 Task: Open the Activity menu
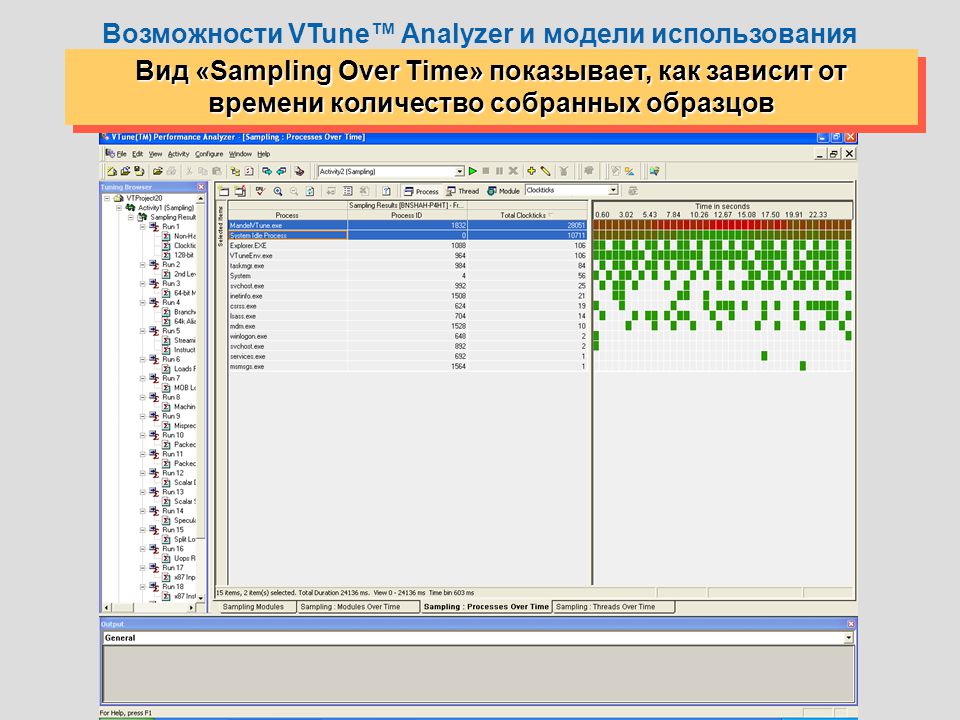178,154
